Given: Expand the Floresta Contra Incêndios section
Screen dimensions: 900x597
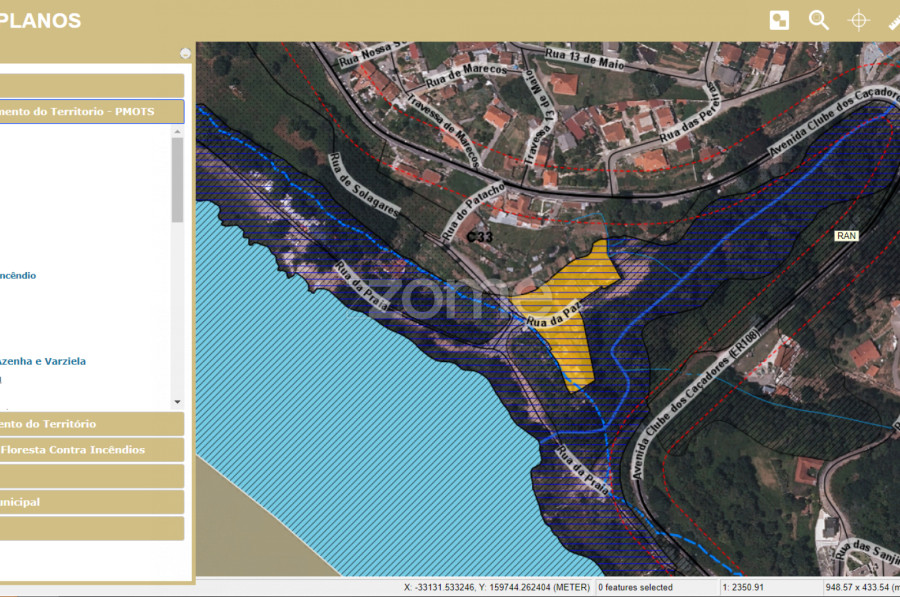Looking at the screenshot, I should coord(90,450).
